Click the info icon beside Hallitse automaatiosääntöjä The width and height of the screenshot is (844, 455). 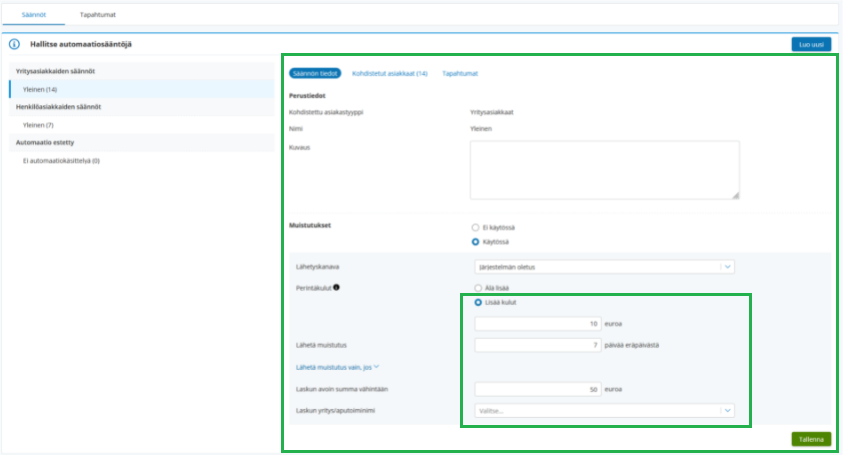(15, 44)
